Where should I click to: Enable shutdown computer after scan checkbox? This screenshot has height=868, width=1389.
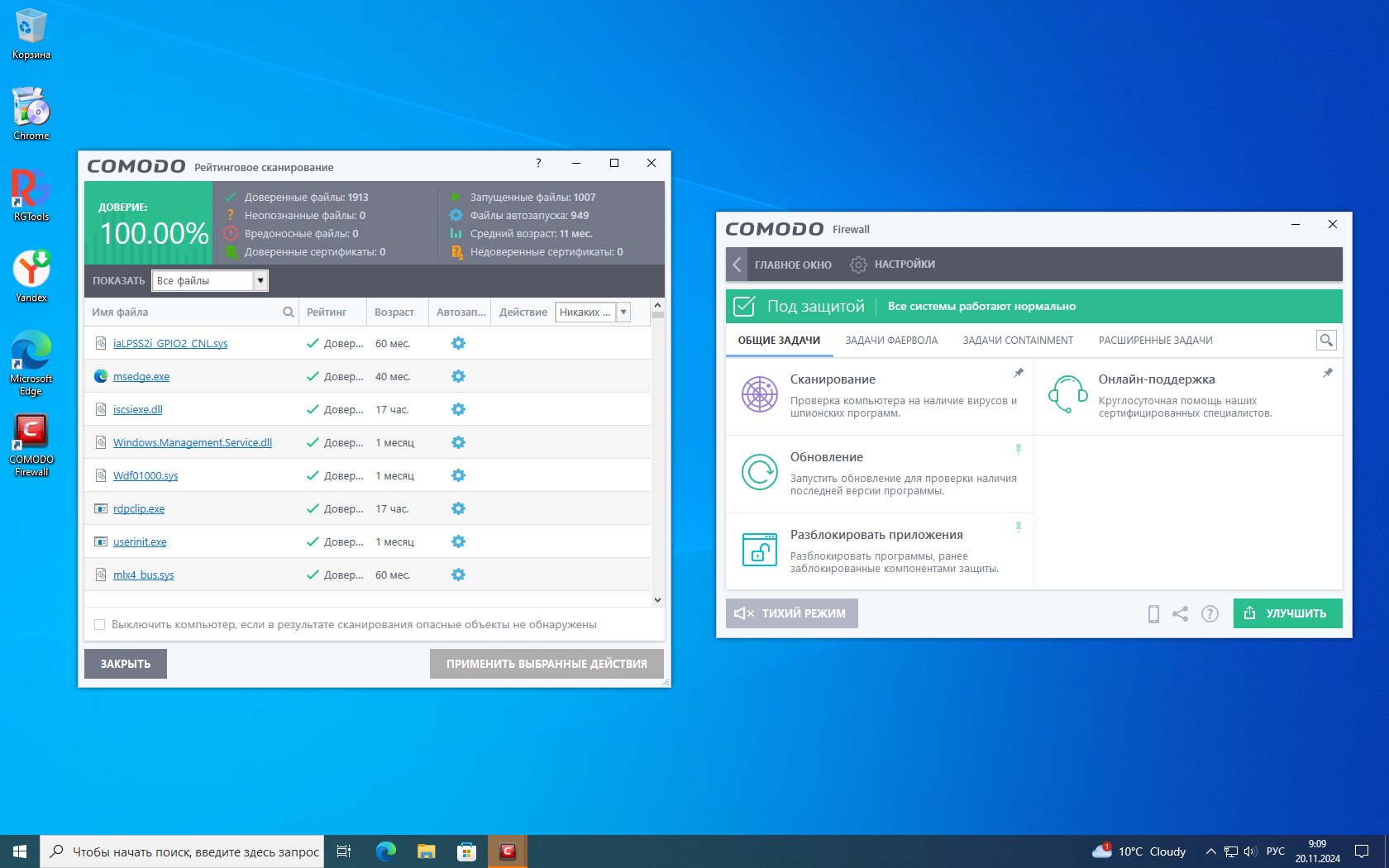coord(100,625)
